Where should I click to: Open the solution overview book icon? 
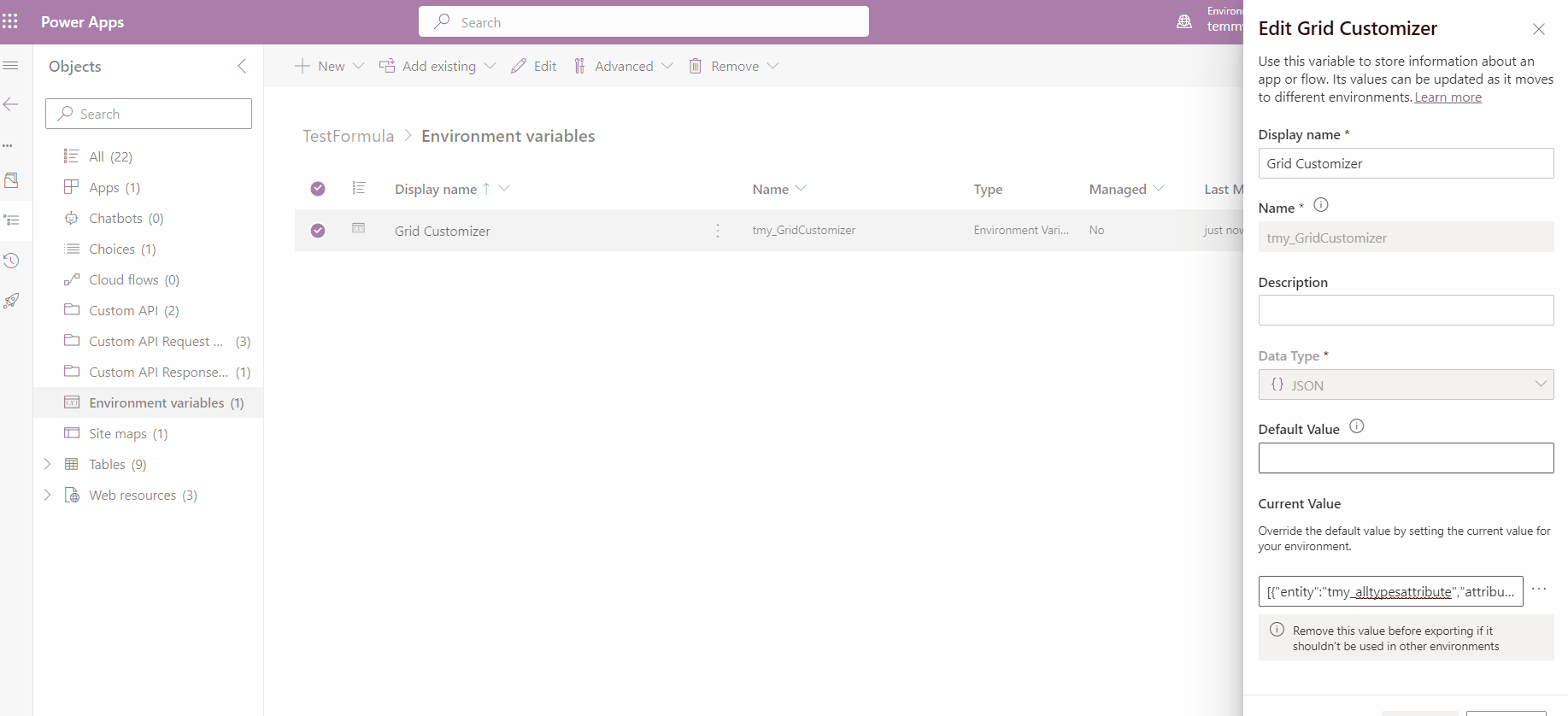tap(11, 180)
